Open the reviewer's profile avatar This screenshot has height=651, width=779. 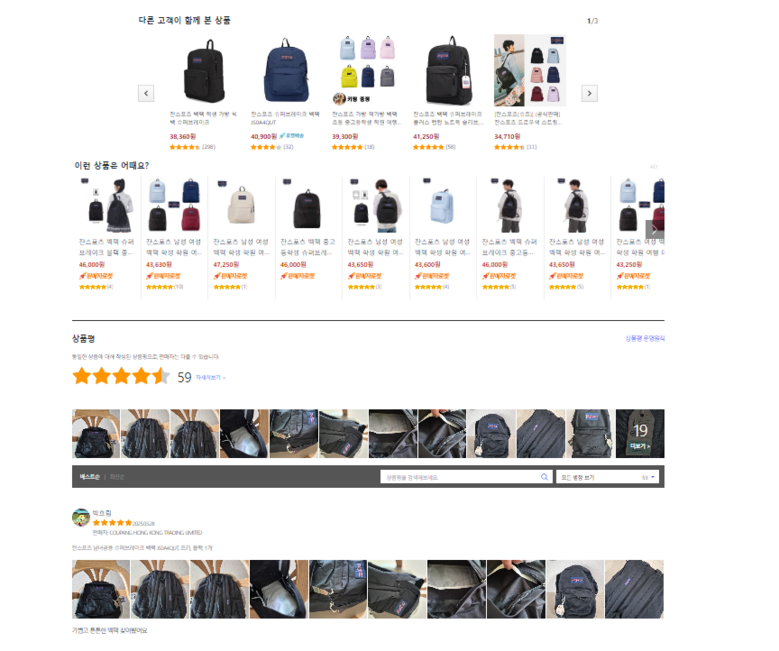[x=81, y=517]
